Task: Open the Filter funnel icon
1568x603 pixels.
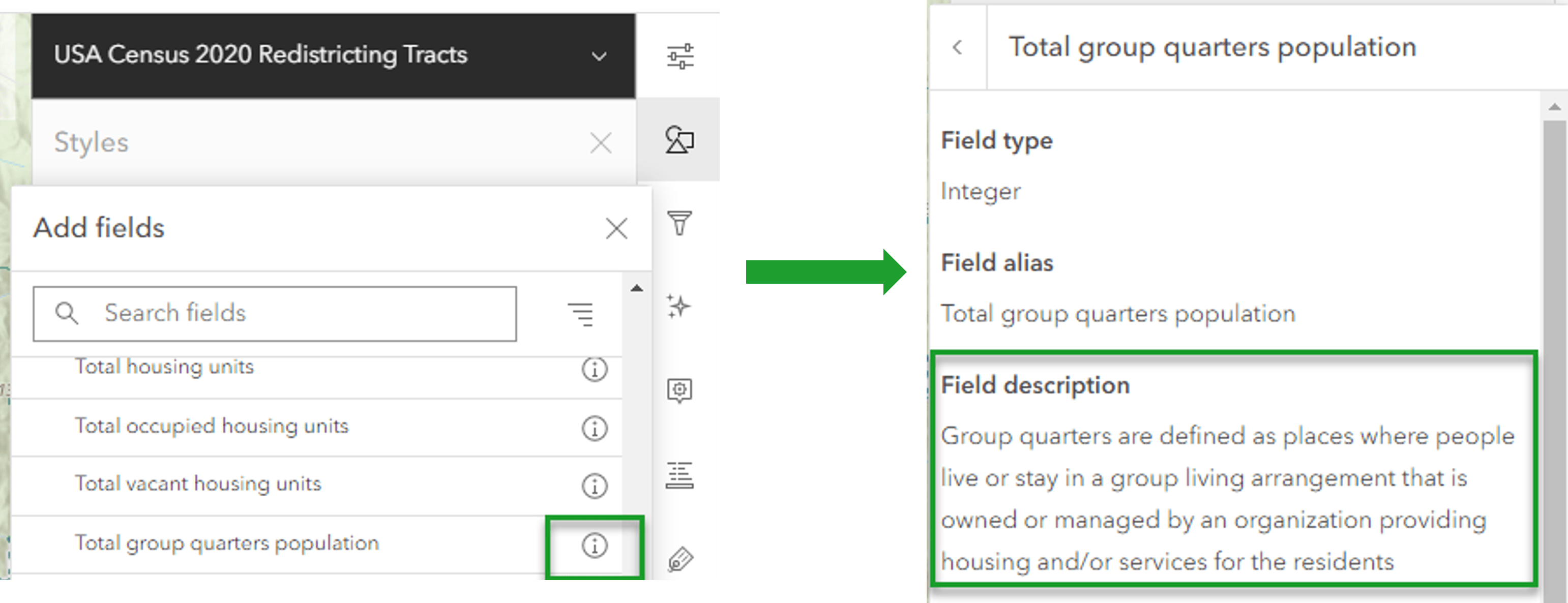Action: tap(679, 223)
